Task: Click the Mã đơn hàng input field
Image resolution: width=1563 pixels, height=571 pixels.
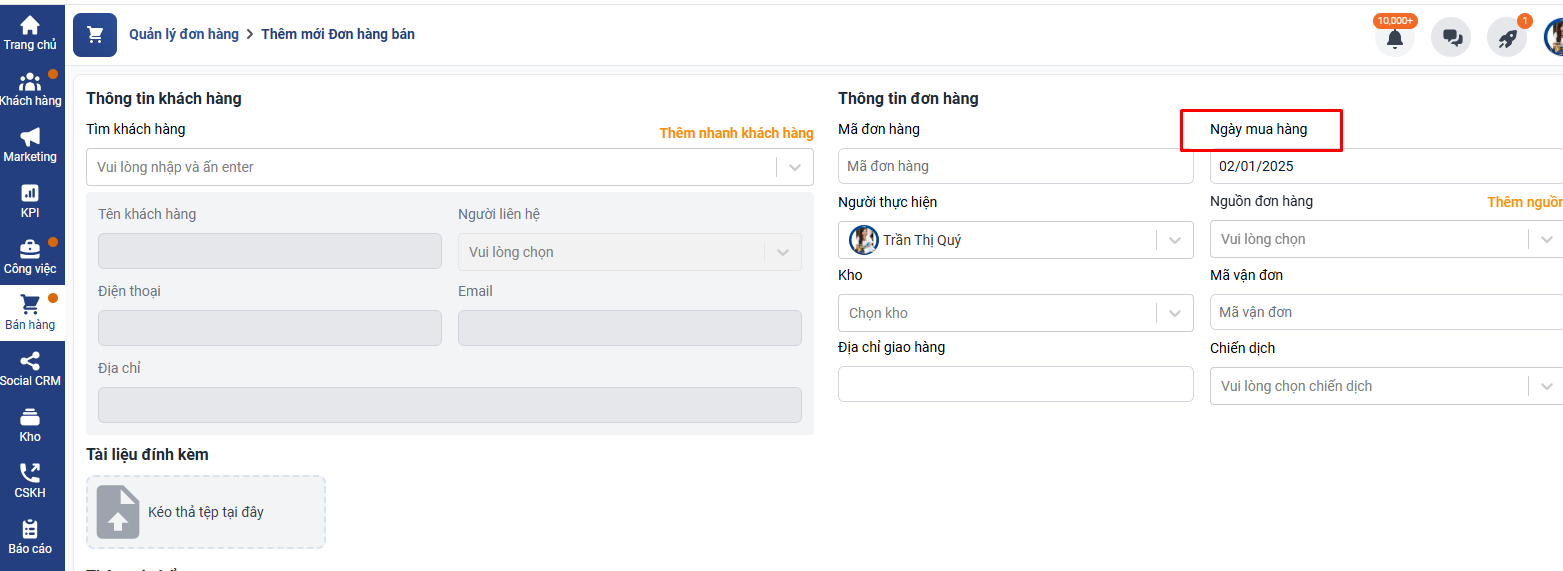Action: click(x=1015, y=166)
